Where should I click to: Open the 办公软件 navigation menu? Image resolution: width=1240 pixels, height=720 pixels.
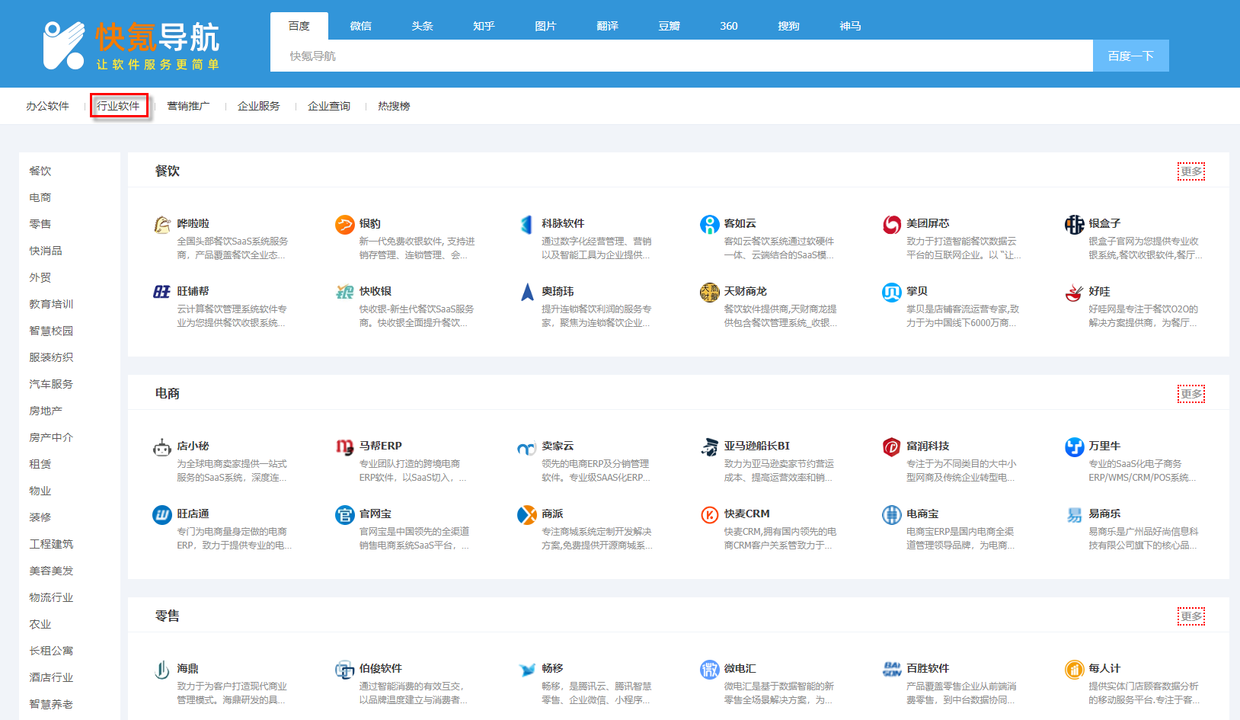coord(48,106)
